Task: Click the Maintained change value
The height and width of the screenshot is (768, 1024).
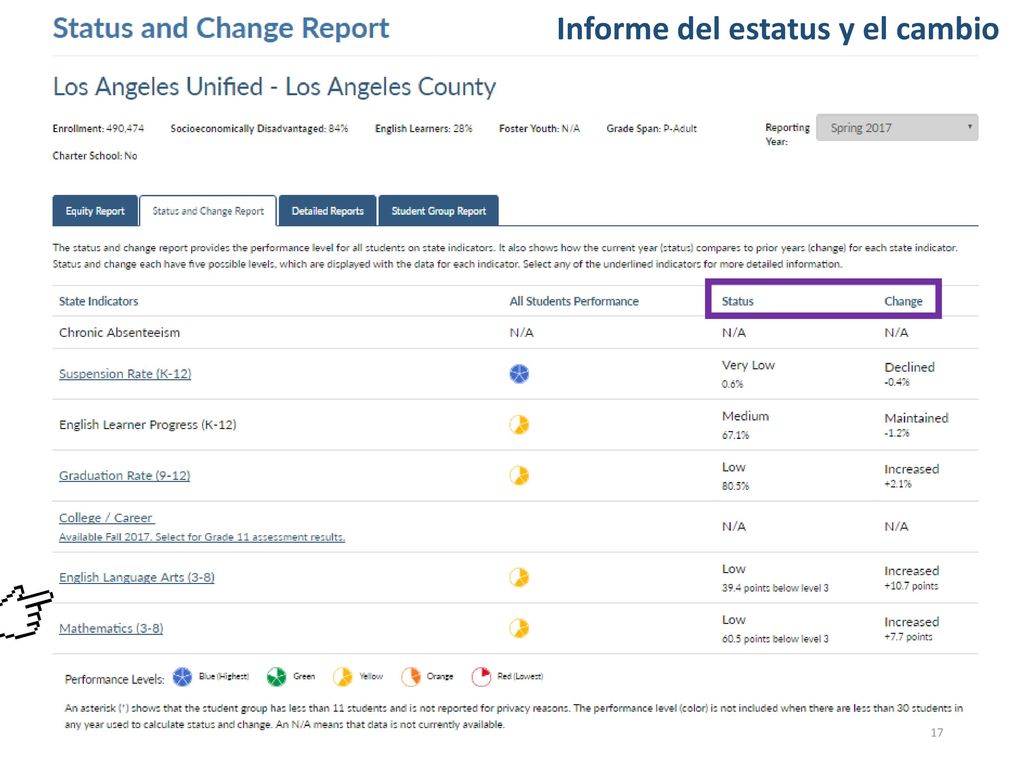Action: point(916,418)
